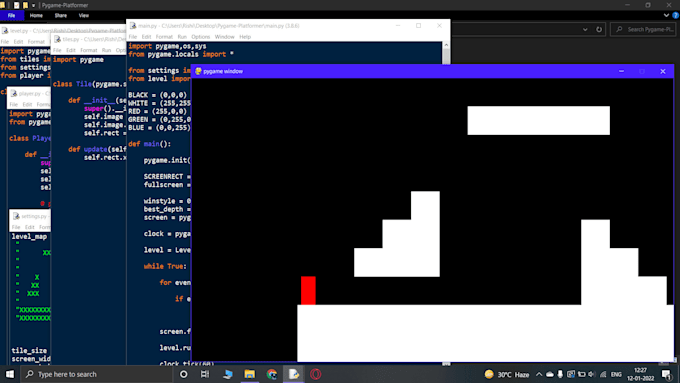The height and width of the screenshot is (383, 680).
Task: Open Help menu in main.py window
Action: click(x=245, y=37)
